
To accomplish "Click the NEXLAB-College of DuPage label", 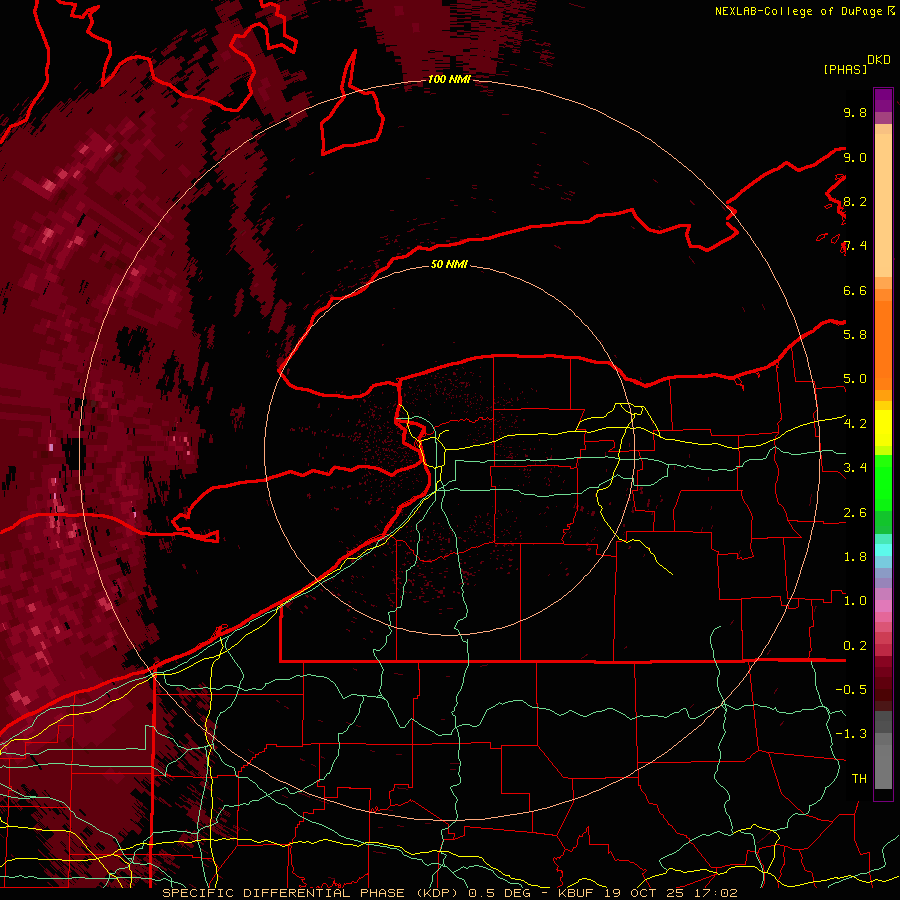I will pyautogui.click(x=798, y=11).
